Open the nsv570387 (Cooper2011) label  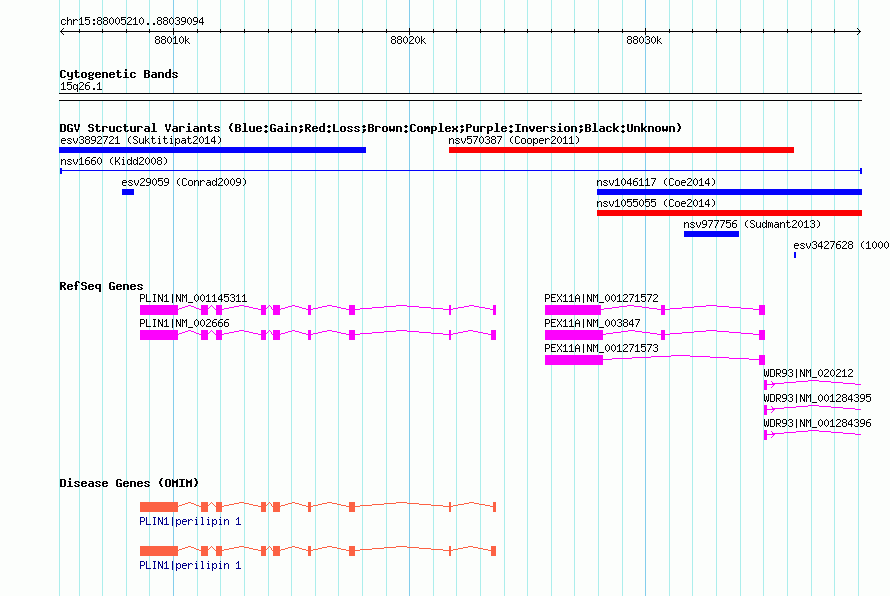point(514,140)
